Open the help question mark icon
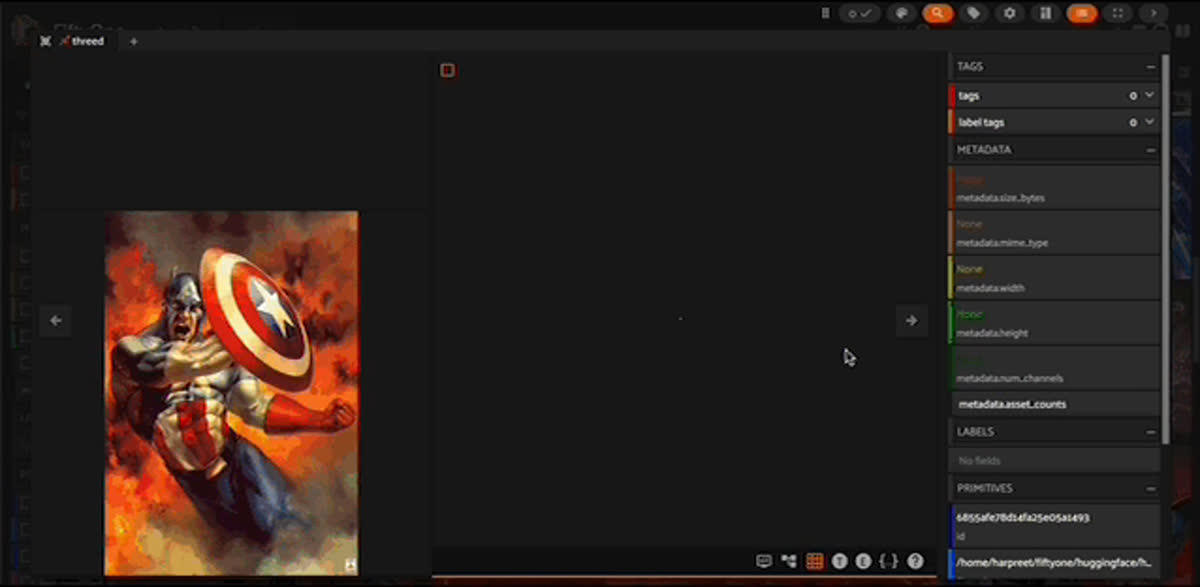The image size is (1200, 587). pos(915,562)
